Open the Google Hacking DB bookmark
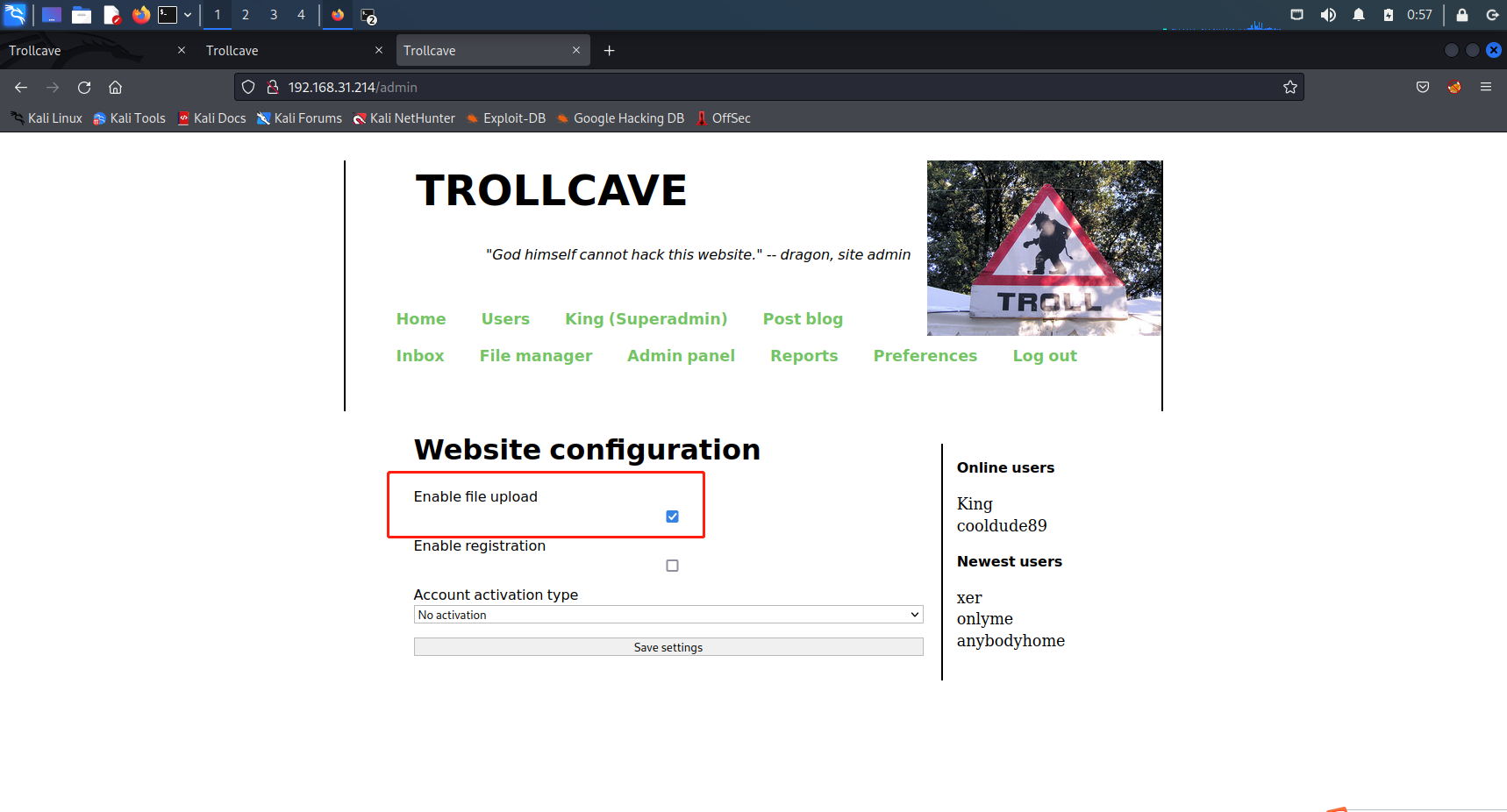Screen dimensions: 1507x812 [x=620, y=118]
